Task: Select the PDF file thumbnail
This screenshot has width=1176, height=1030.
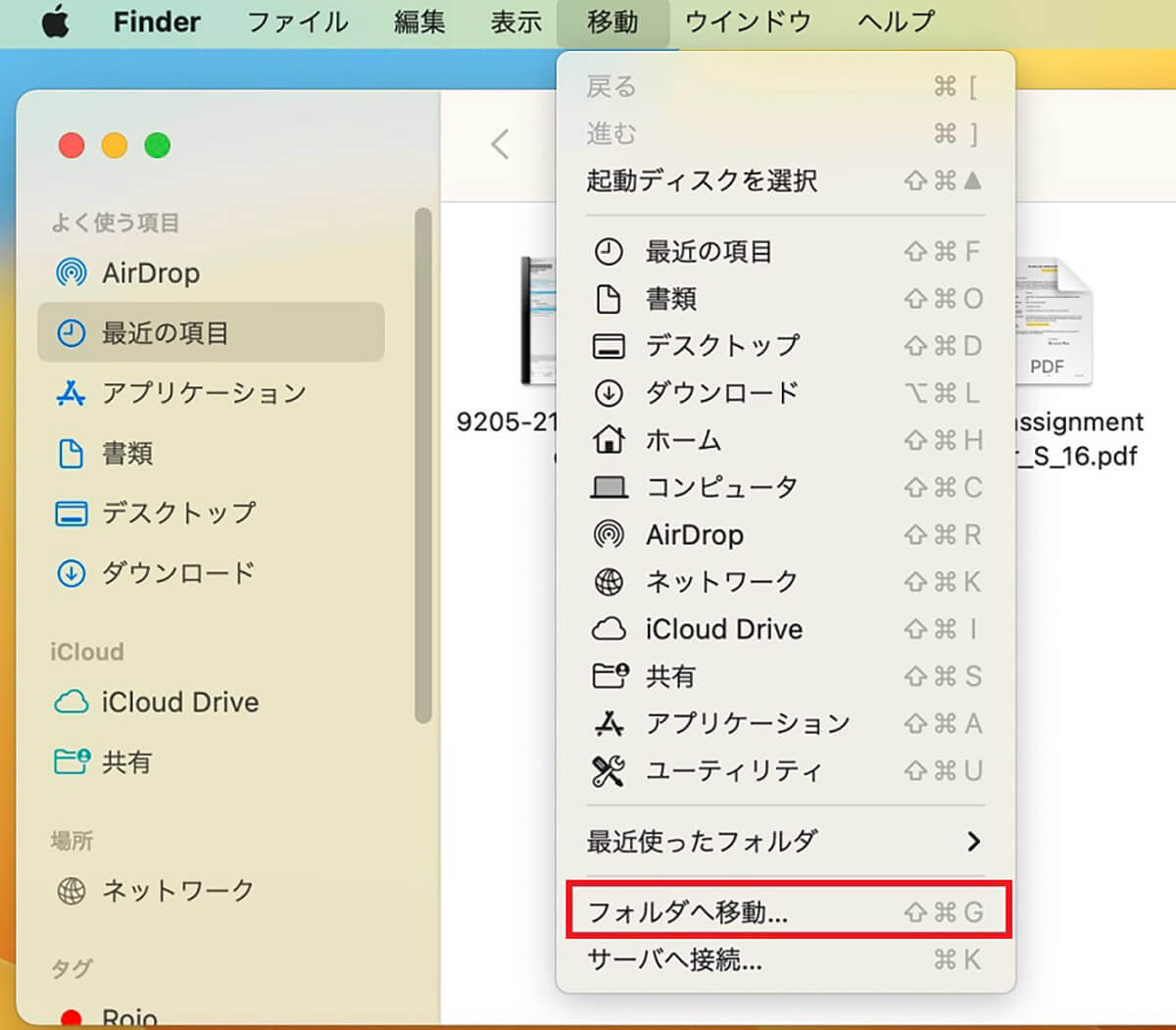Action: [1053, 323]
